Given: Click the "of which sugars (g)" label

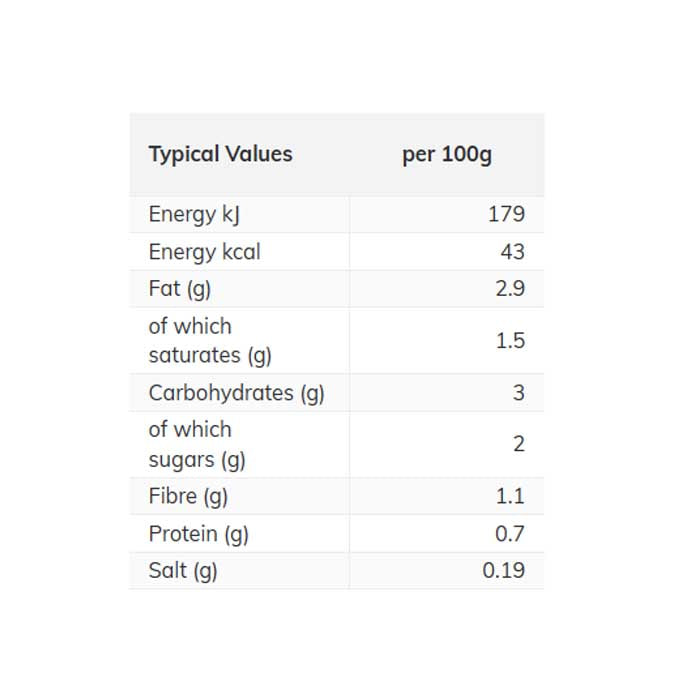Looking at the screenshot, I should (x=197, y=444).
